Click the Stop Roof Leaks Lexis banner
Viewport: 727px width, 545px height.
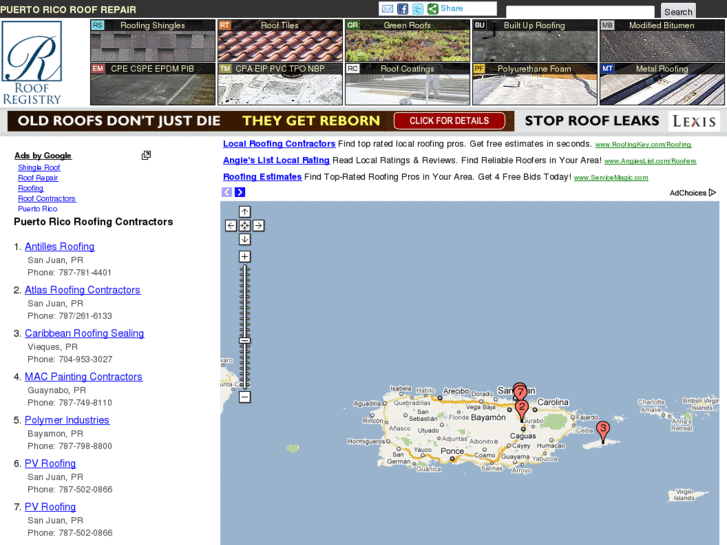click(x=620, y=121)
